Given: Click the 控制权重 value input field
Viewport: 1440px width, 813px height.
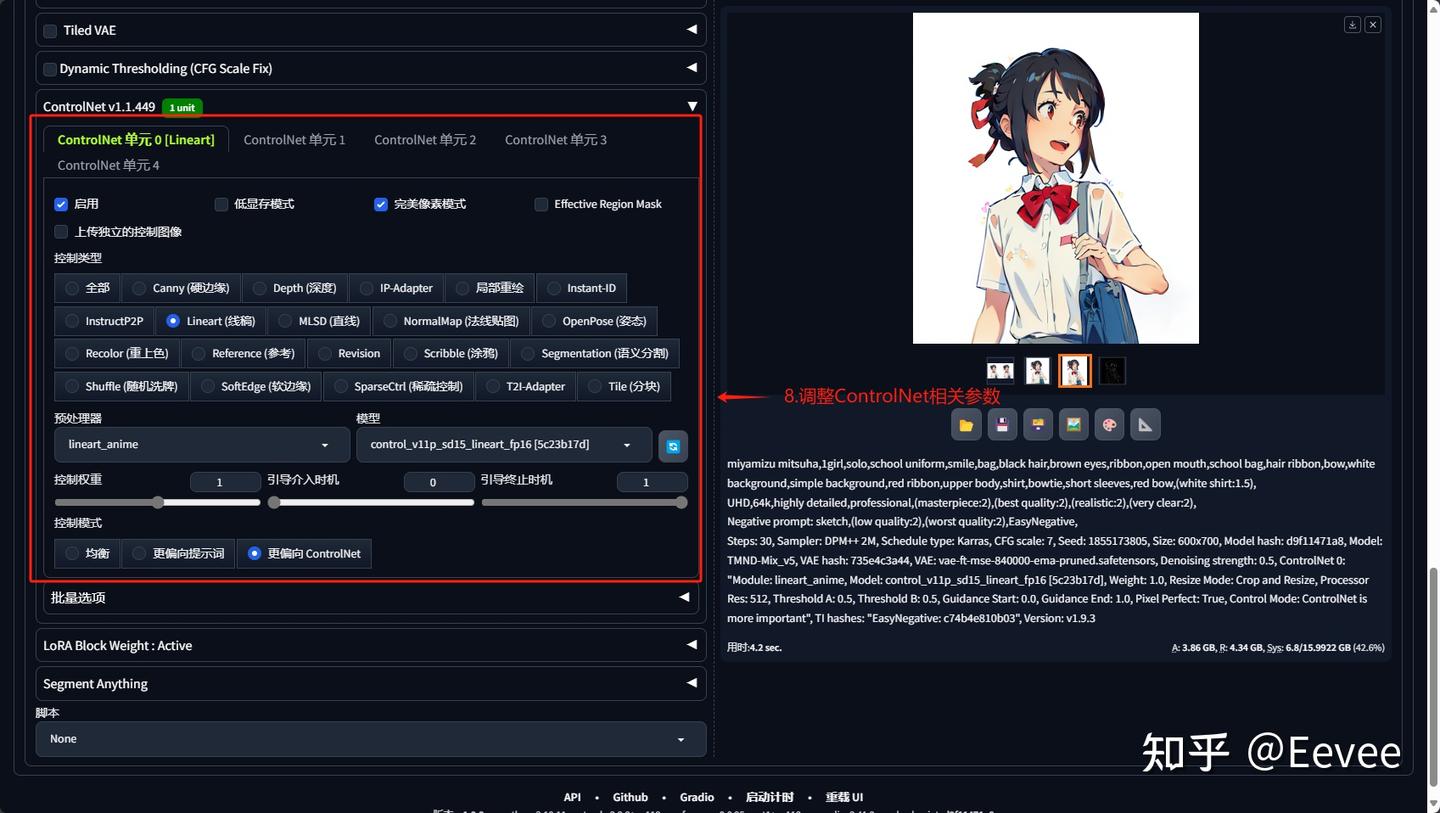Looking at the screenshot, I should coord(225,482).
